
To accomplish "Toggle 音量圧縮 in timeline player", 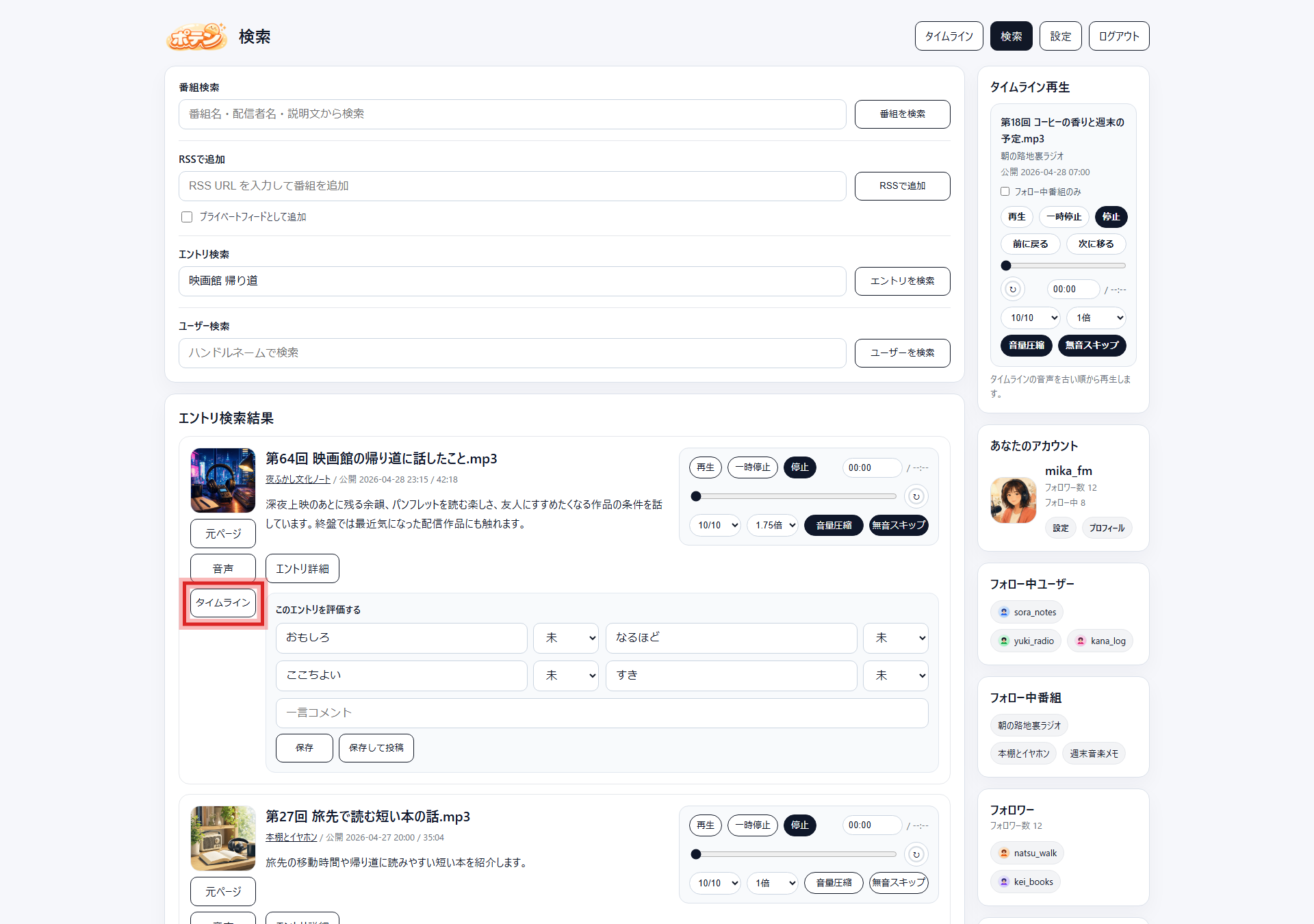I will click(x=1027, y=346).
